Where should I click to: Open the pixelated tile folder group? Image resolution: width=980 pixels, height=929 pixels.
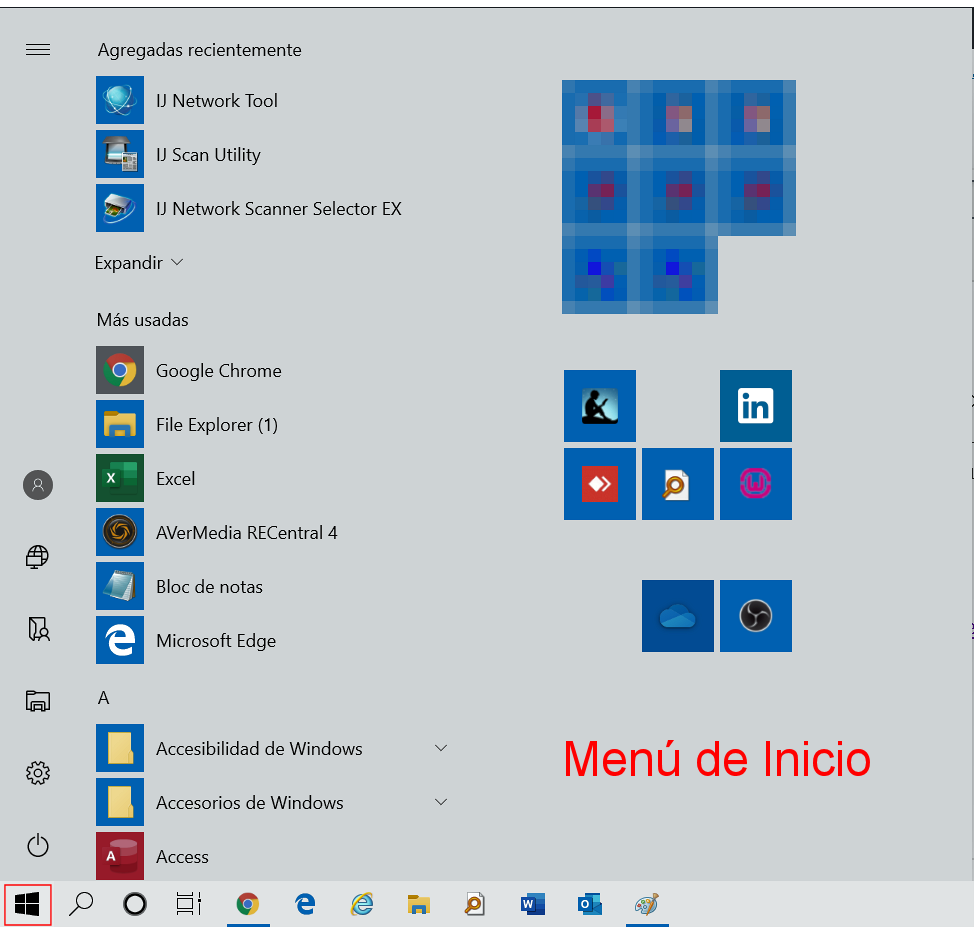click(679, 196)
